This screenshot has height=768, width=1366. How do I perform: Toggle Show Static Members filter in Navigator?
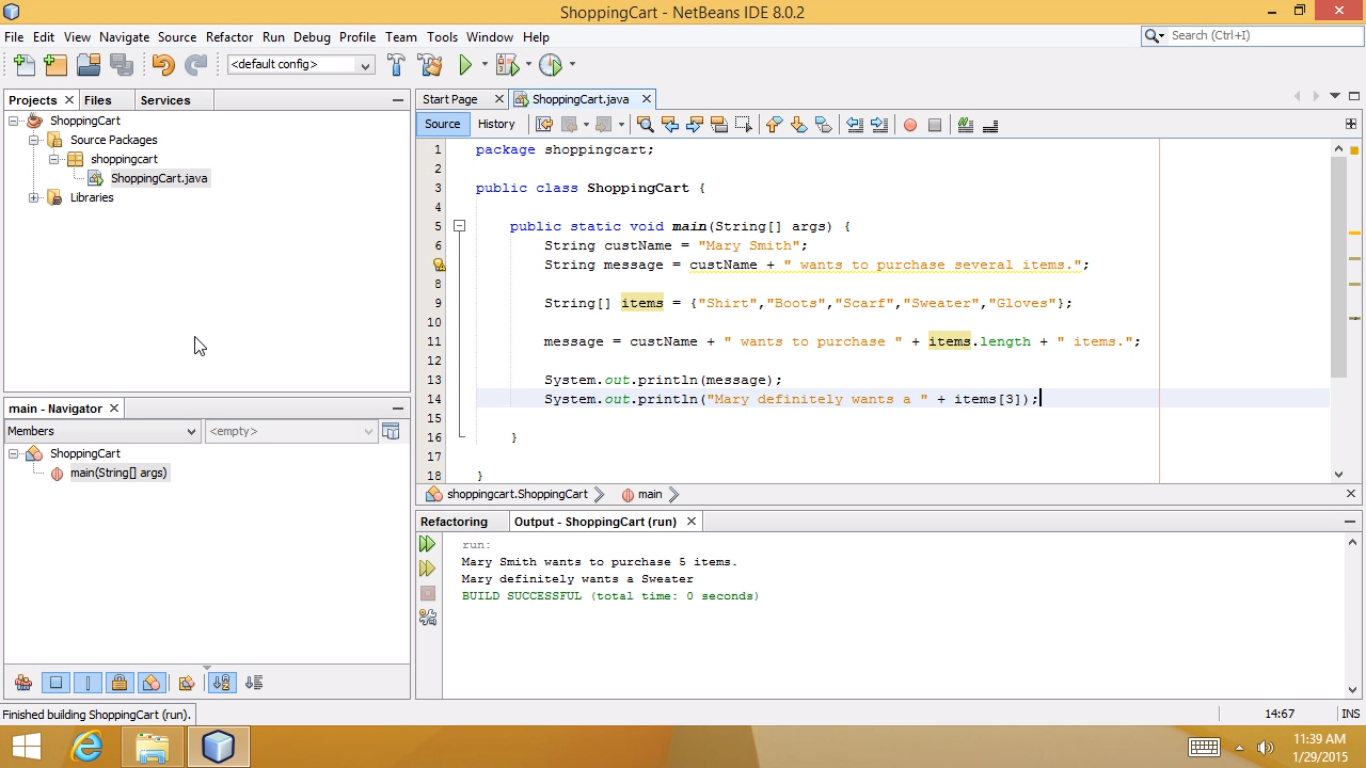(x=88, y=683)
